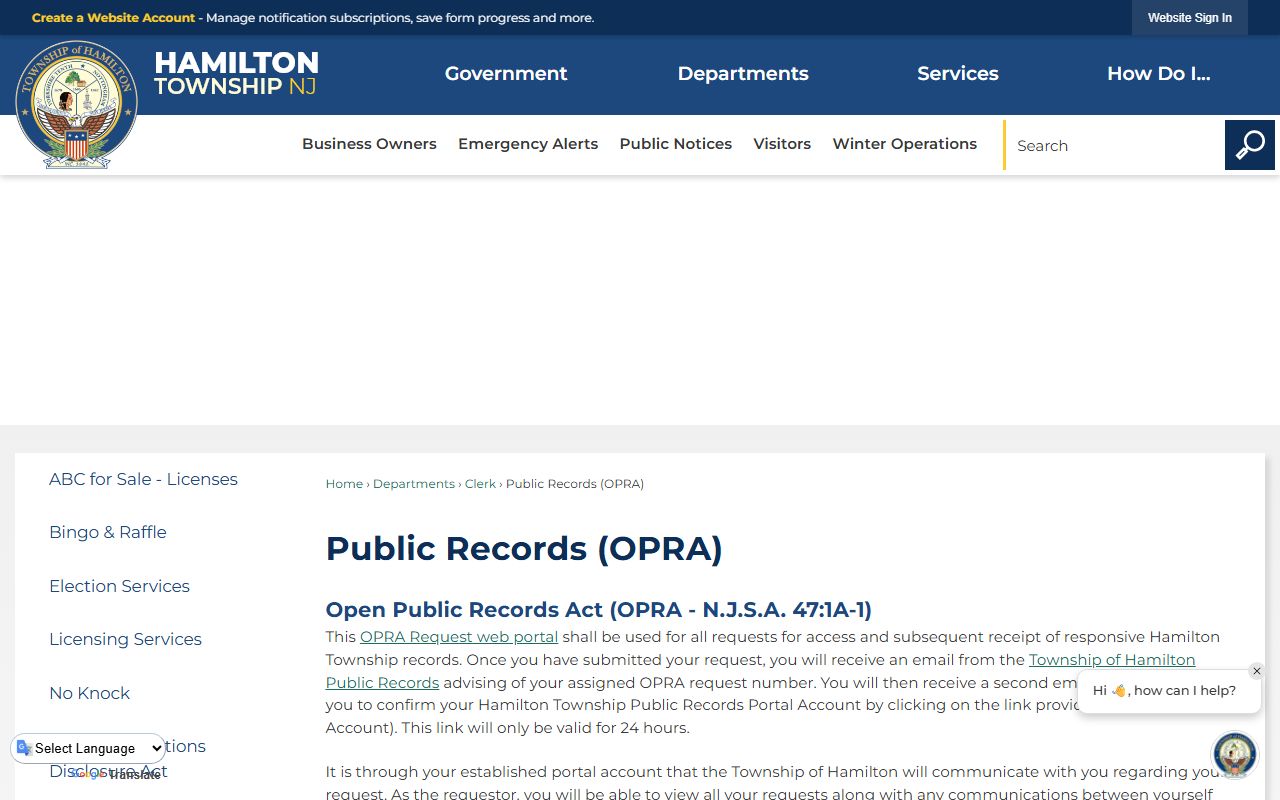Open the How Do I... menu
The width and height of the screenshot is (1280, 800).
(x=1159, y=74)
